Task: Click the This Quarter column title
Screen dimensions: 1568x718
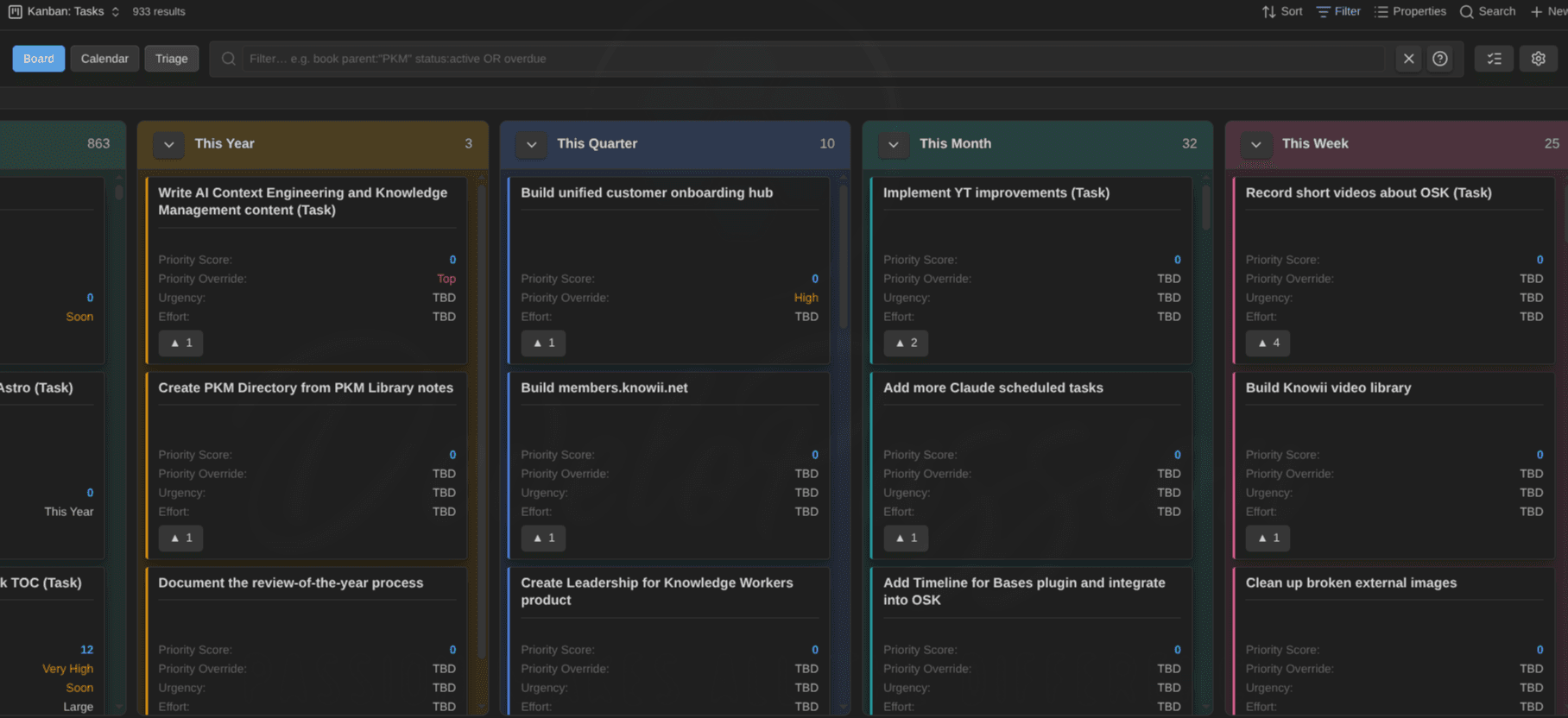Action: [597, 144]
